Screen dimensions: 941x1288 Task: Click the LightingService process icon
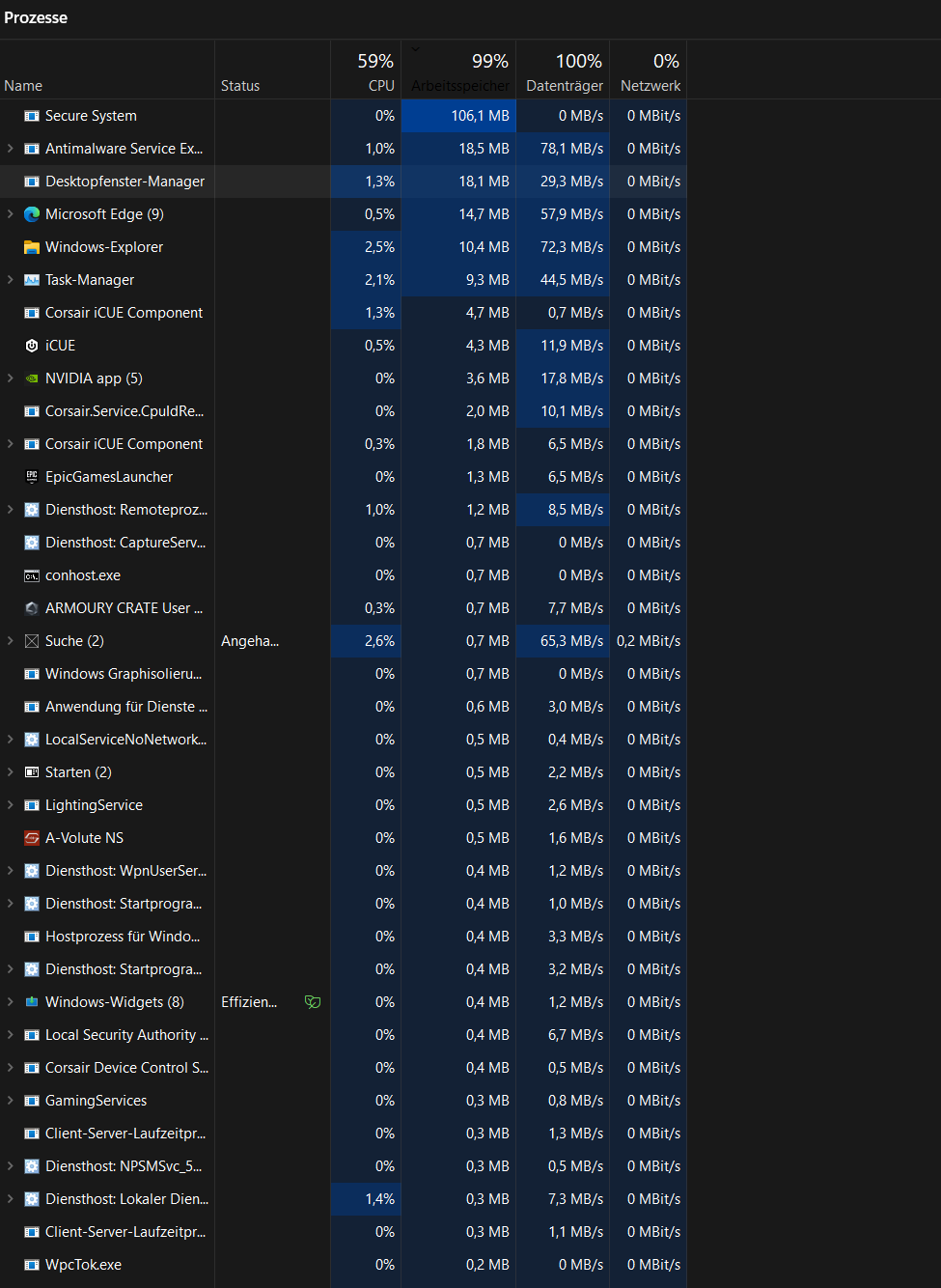(32, 805)
